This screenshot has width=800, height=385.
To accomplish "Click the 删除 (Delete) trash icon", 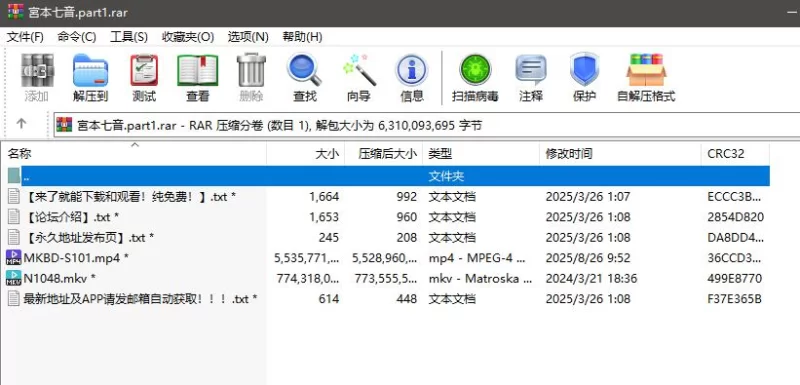I will (x=251, y=70).
